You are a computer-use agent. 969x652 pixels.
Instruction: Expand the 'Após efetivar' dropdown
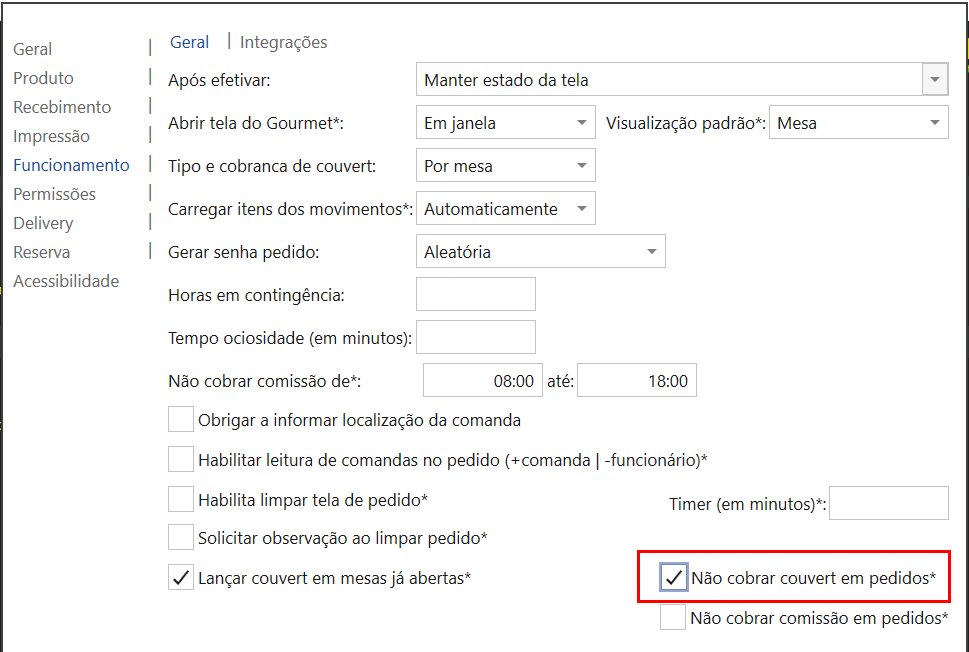(x=934, y=80)
